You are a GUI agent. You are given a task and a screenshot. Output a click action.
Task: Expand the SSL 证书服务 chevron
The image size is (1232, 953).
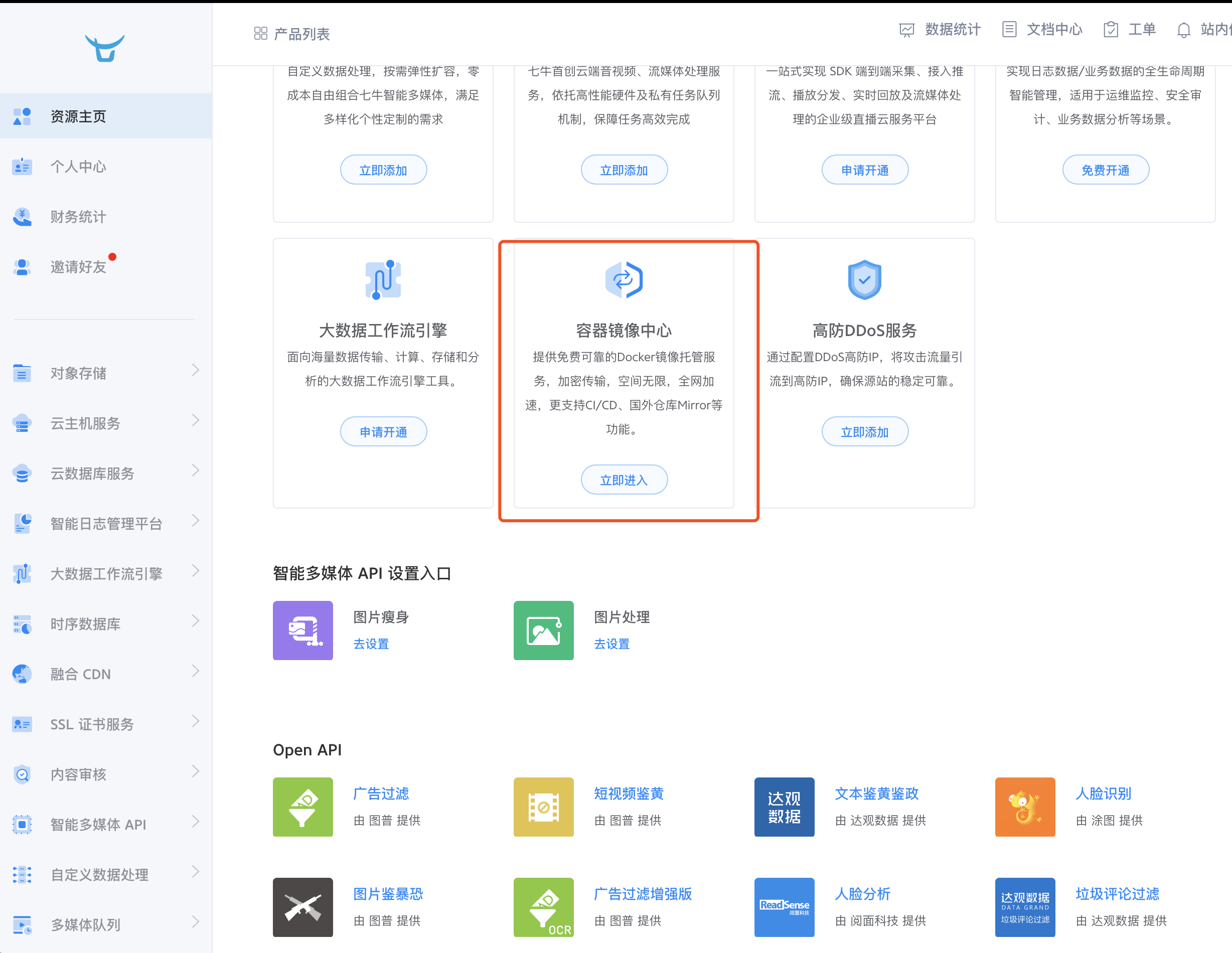point(195,721)
